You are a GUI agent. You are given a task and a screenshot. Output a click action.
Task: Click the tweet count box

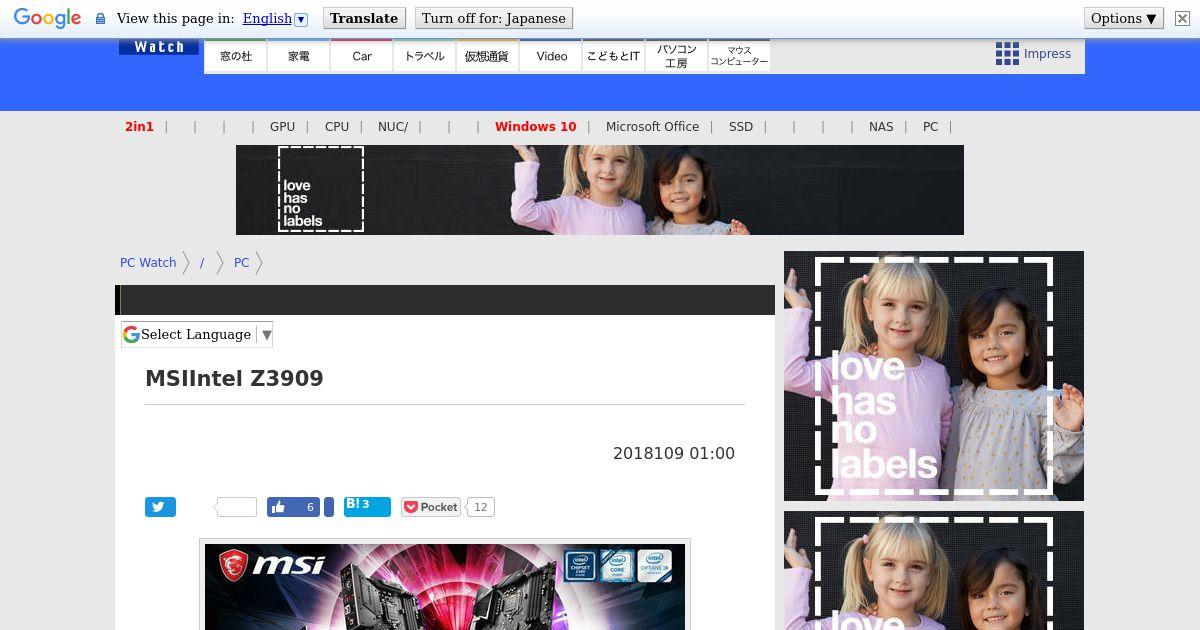tap(237, 507)
